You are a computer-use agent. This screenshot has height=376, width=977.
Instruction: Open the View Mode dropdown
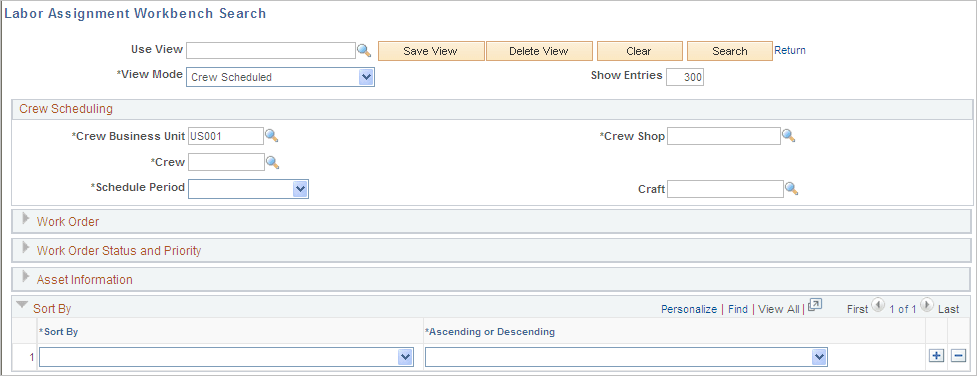pyautogui.click(x=366, y=77)
